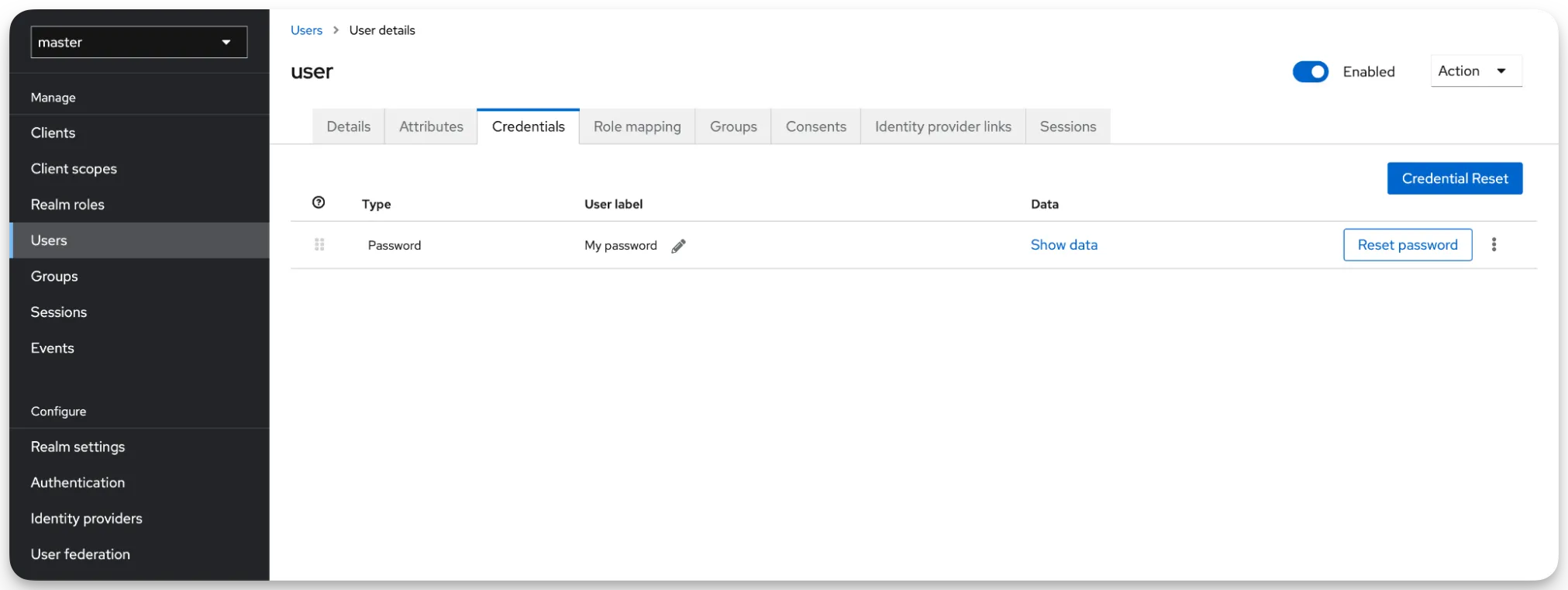Go to Identity provider links tab

943,126
